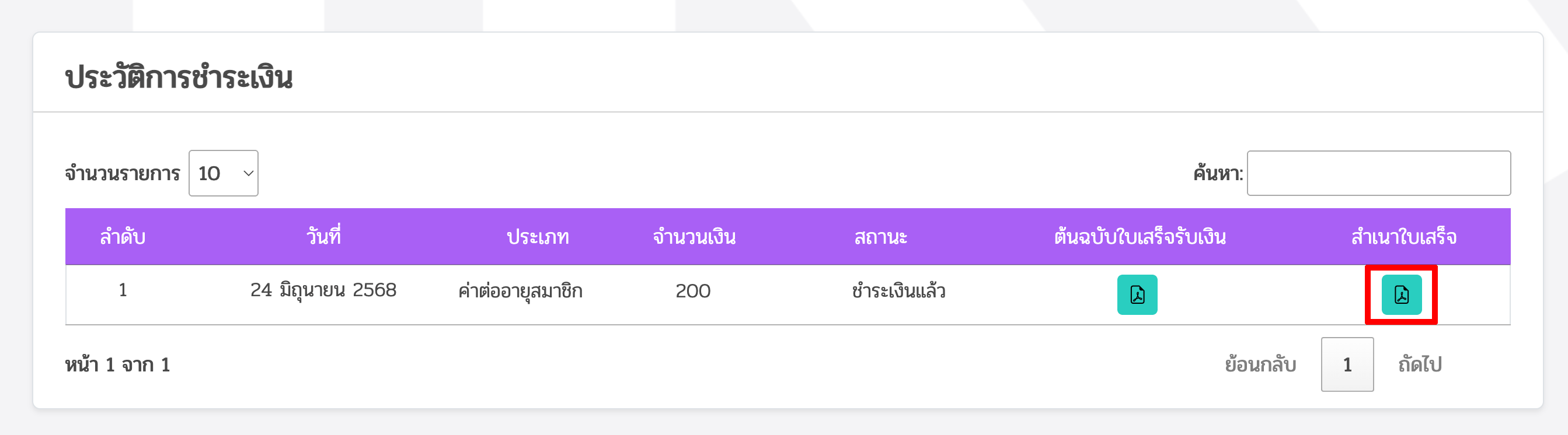Open the จำนวนรายการ dropdown showing 10
The height and width of the screenshot is (435, 1568).
pyautogui.click(x=224, y=173)
